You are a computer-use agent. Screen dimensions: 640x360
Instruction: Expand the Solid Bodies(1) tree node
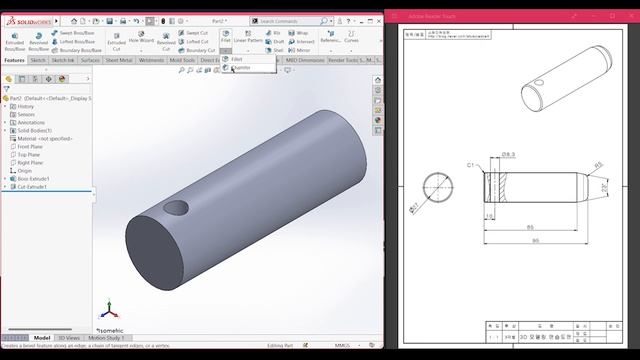[x=5, y=131]
